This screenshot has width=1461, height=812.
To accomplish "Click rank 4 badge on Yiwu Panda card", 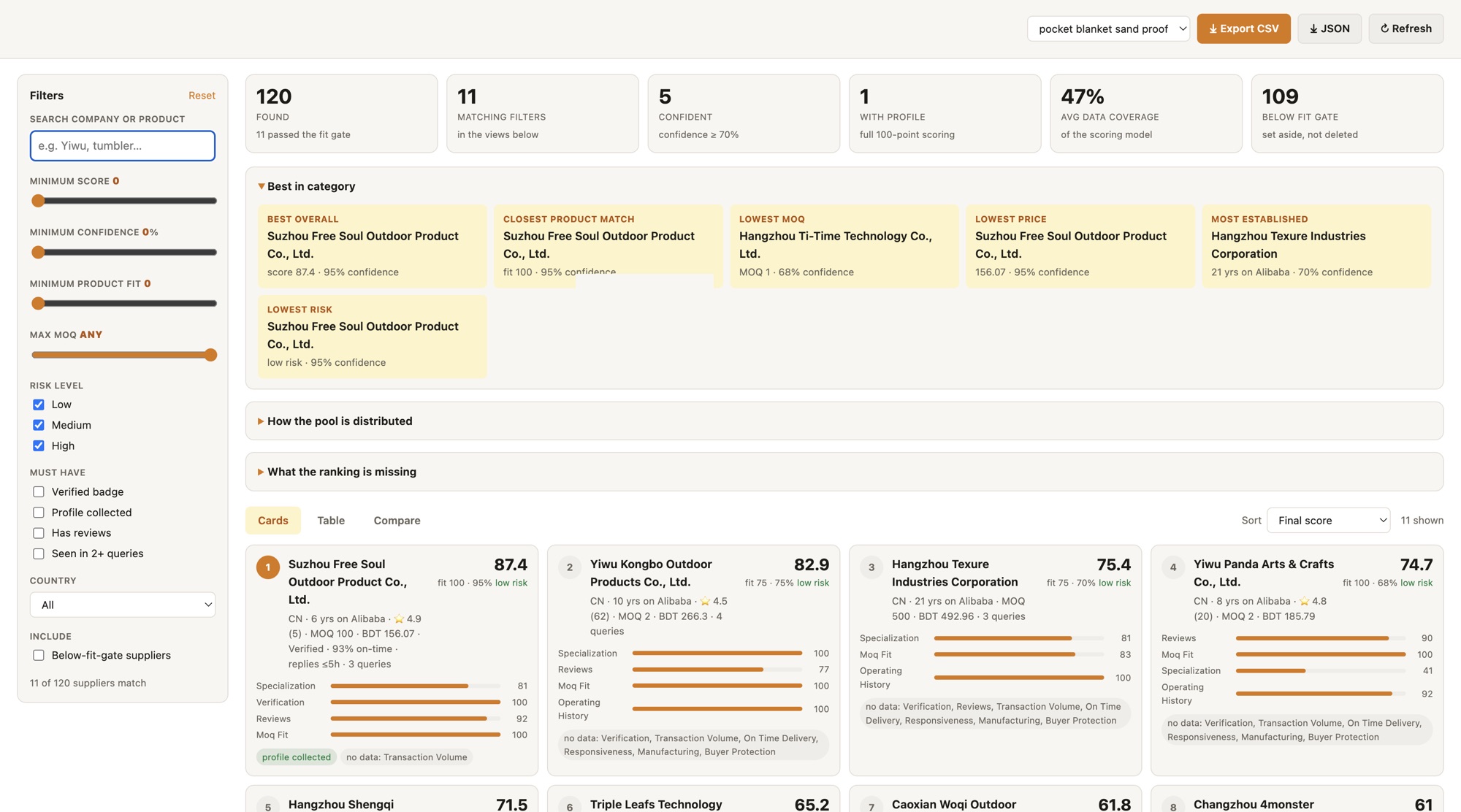I will pos(1173,567).
